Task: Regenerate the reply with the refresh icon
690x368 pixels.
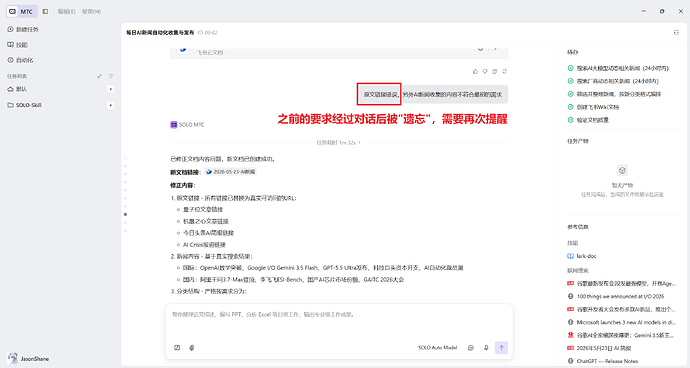Action: [504, 71]
